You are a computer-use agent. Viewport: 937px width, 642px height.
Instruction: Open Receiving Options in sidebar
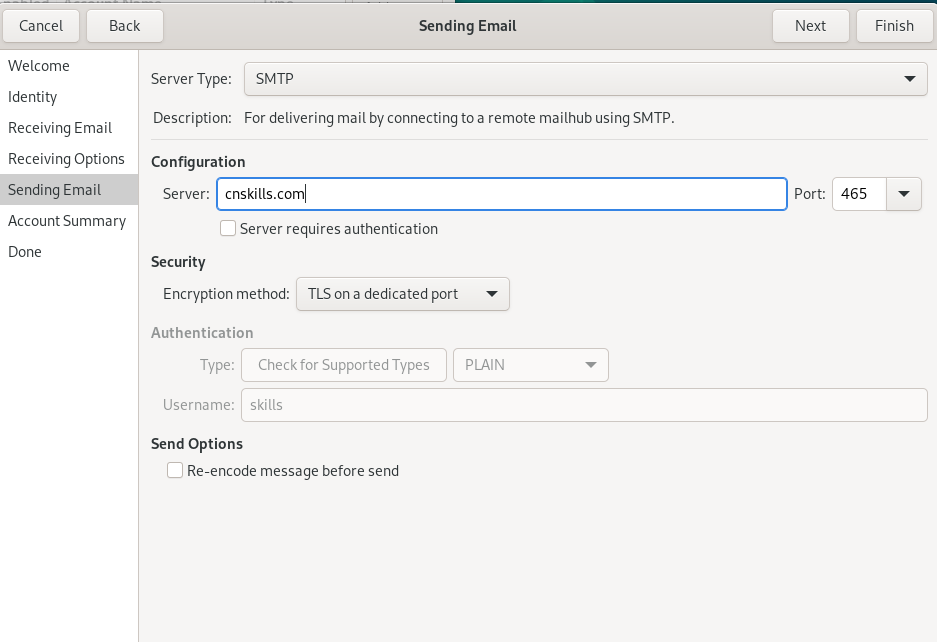pos(69,159)
